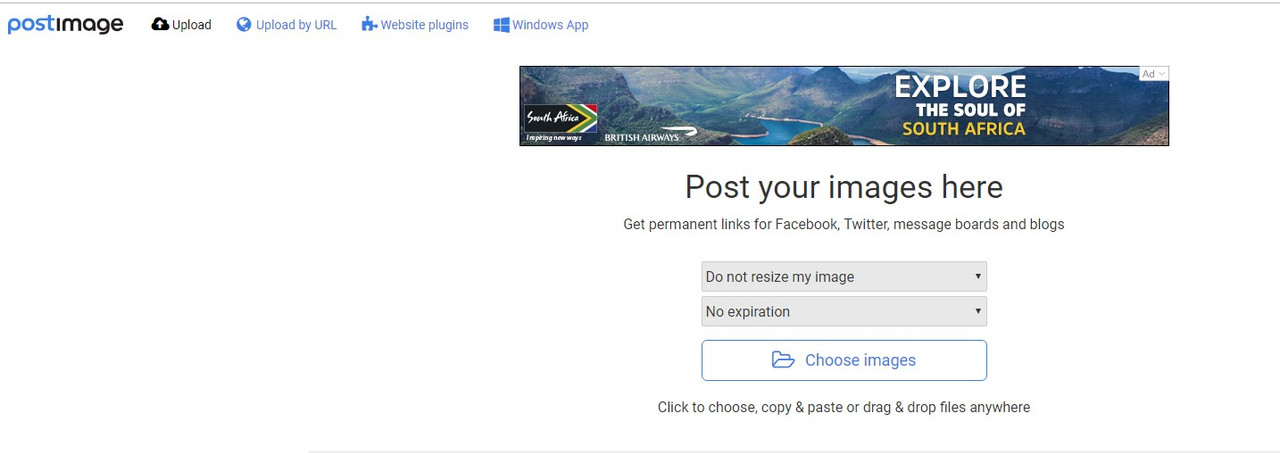Click the puzzle piece Website plugins icon
This screenshot has height=453, width=1280.
click(369, 24)
